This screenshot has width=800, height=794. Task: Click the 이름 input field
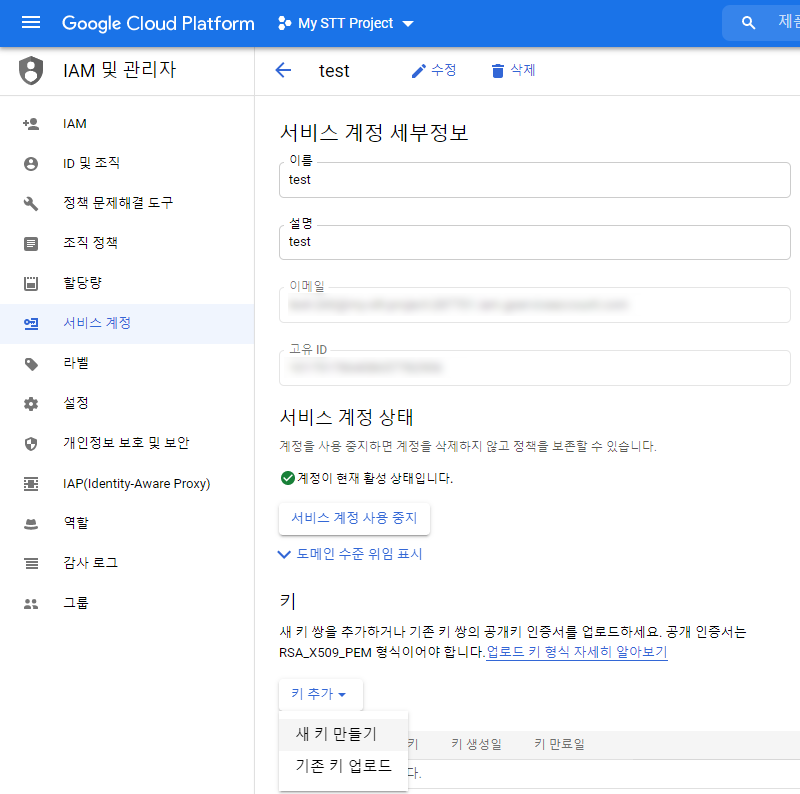[x=535, y=180]
